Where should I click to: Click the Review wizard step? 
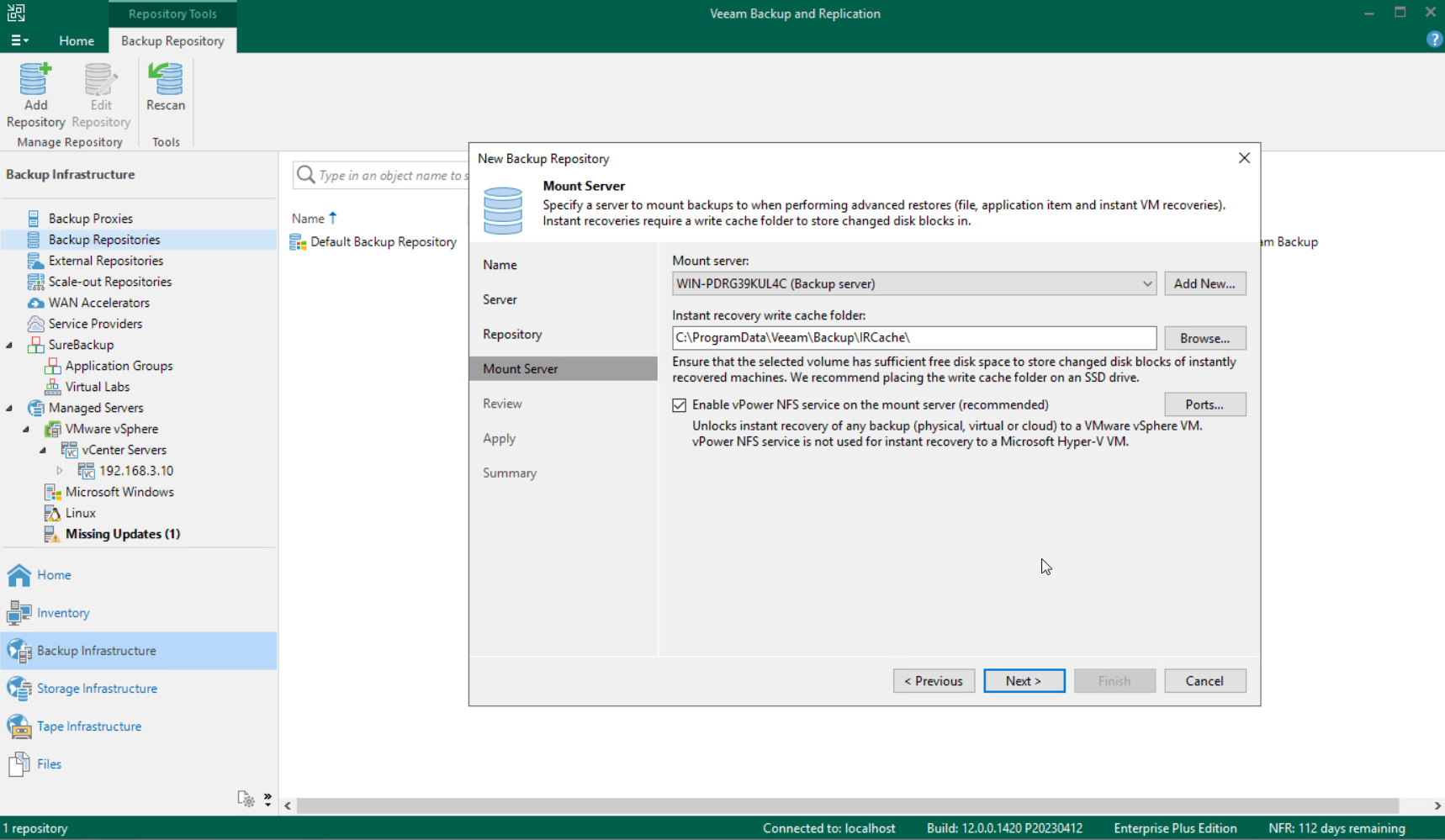coord(502,404)
